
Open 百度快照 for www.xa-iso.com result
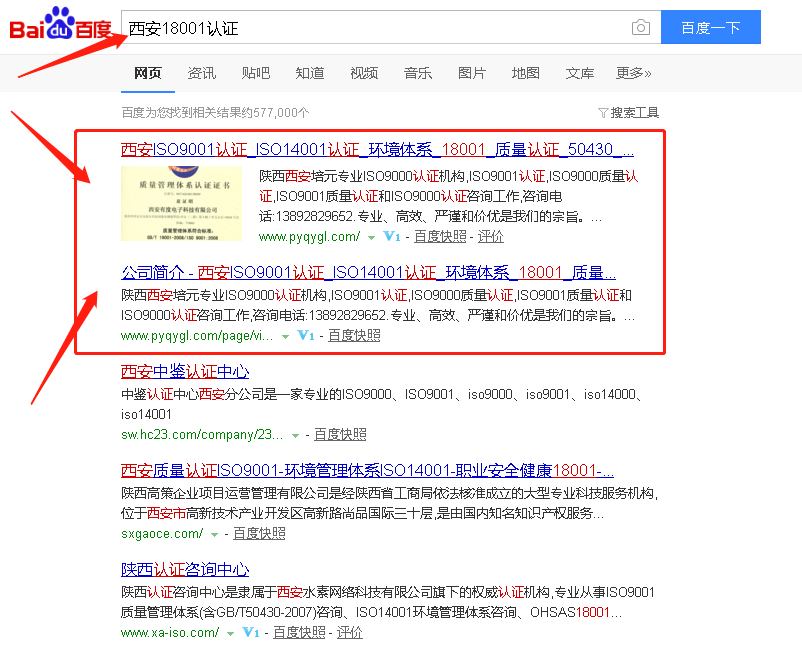point(299,632)
